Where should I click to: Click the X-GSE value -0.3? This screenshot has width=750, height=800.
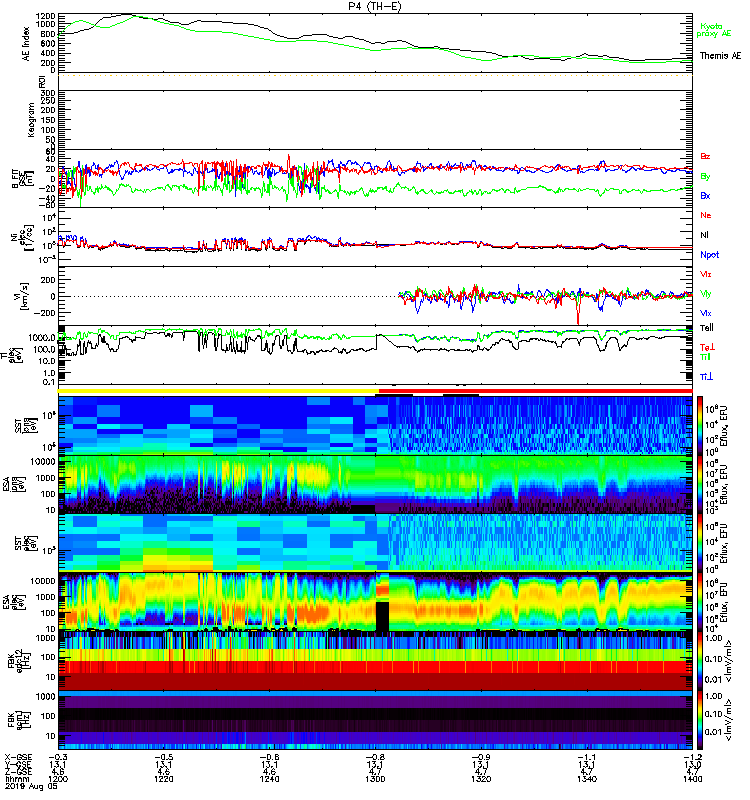point(58,758)
